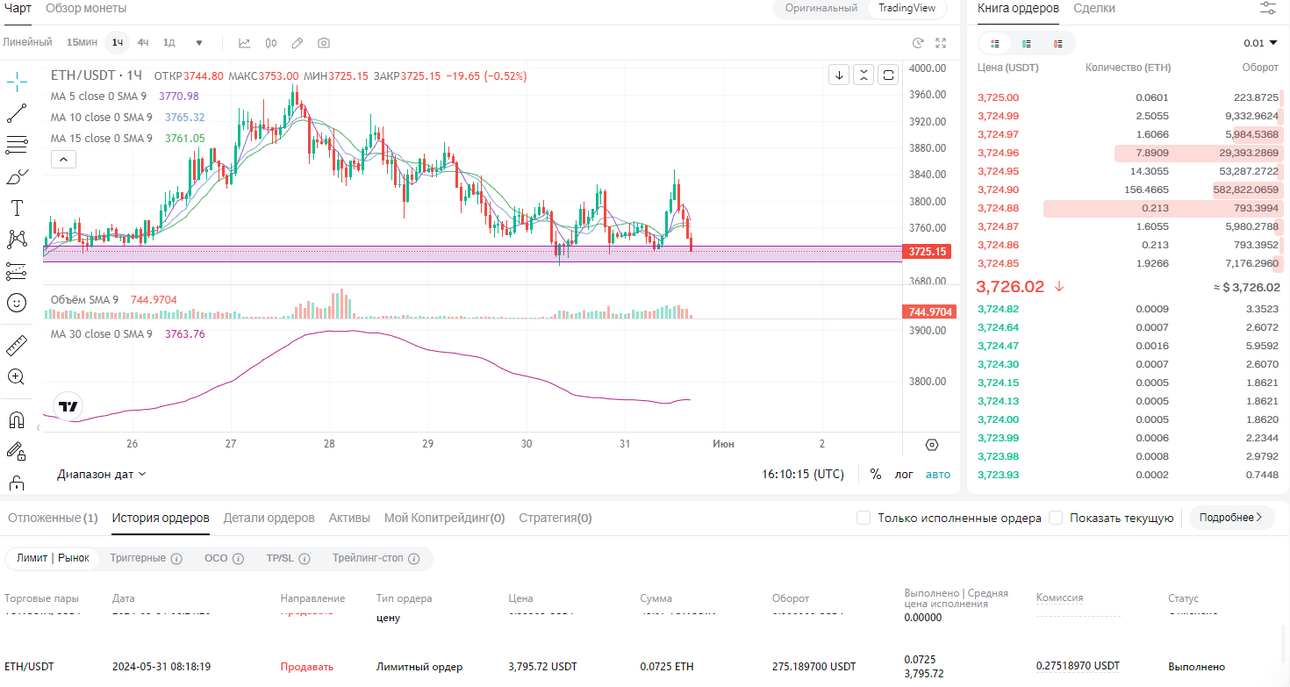Image resolution: width=1290 pixels, height=687 pixels.
Task: Open 'Мой Копитрейдинг(0)' tab
Action: 444,518
